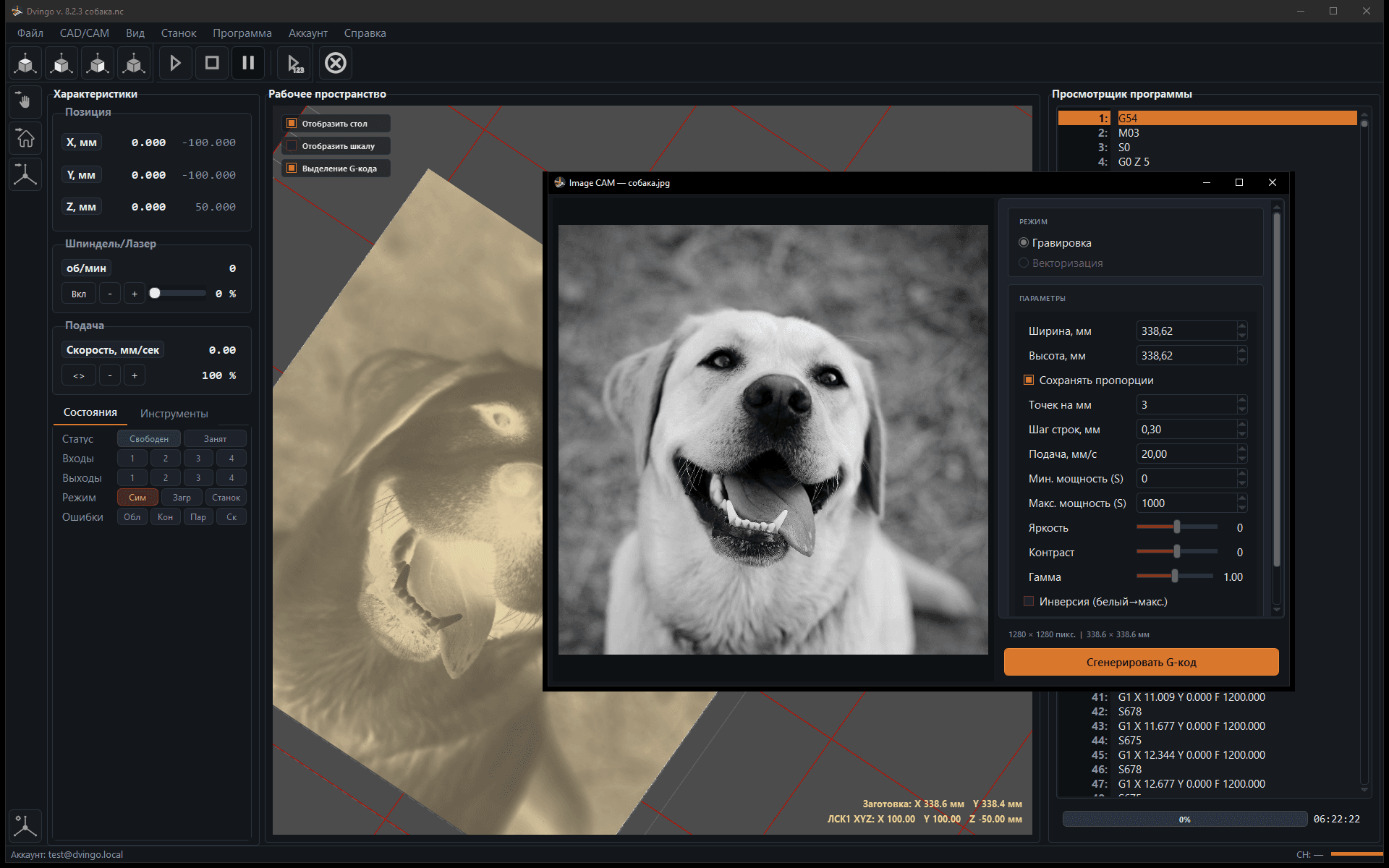Click the axes icon at bottom left corner
Viewport: 1389px width, 868px height.
click(x=25, y=825)
